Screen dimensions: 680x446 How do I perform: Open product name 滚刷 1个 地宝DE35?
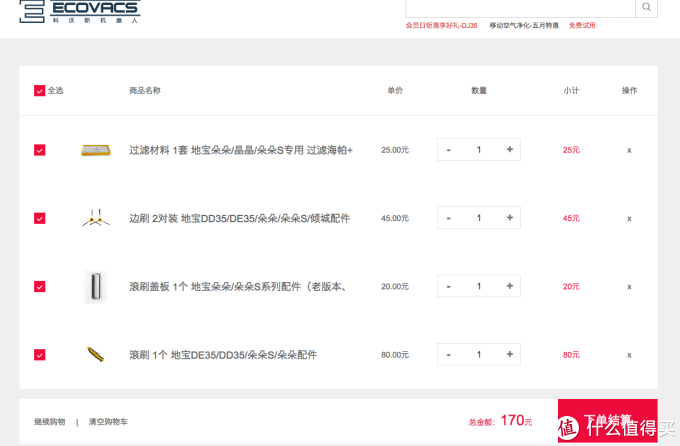click(x=223, y=355)
